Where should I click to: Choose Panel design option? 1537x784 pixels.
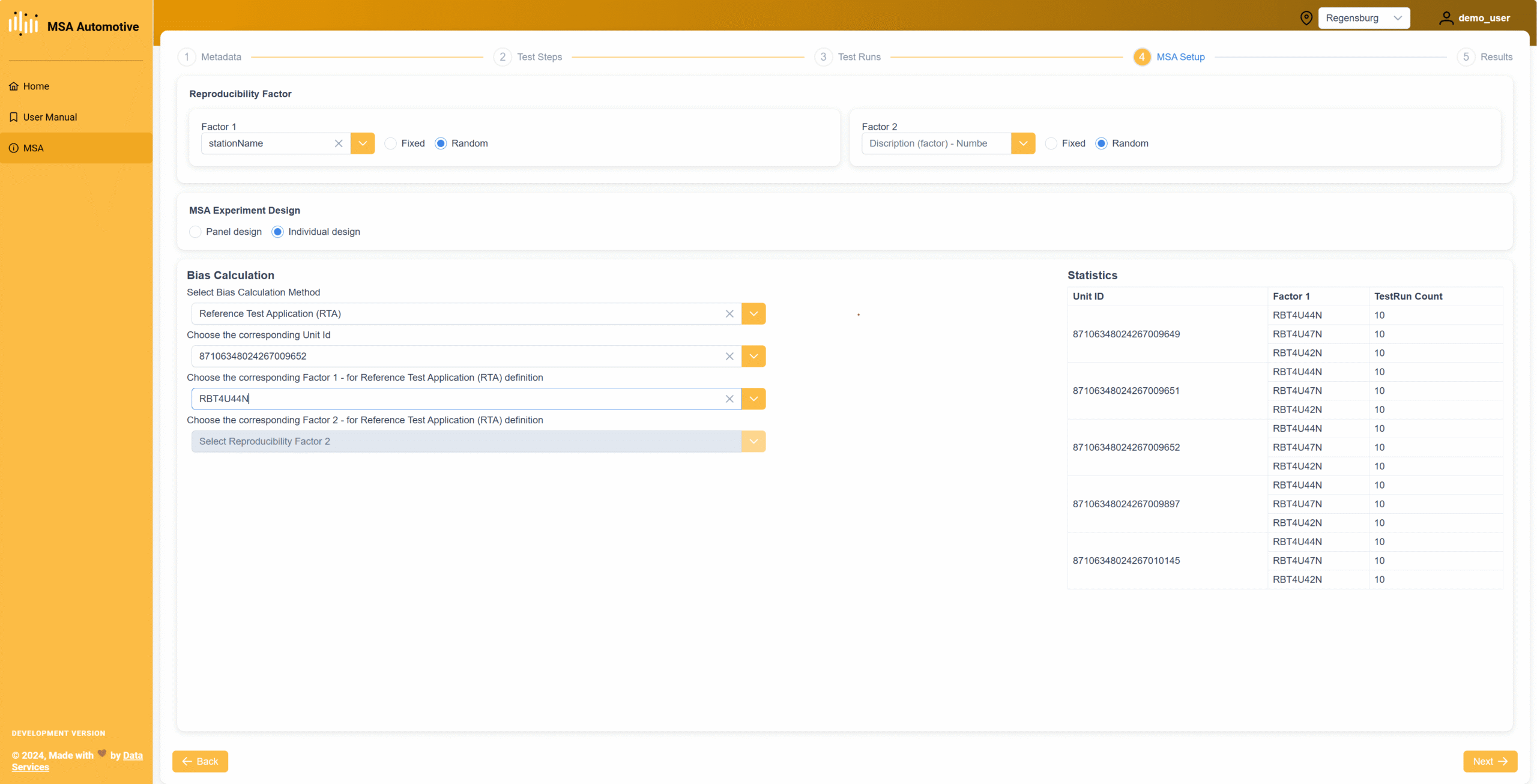pyautogui.click(x=195, y=232)
